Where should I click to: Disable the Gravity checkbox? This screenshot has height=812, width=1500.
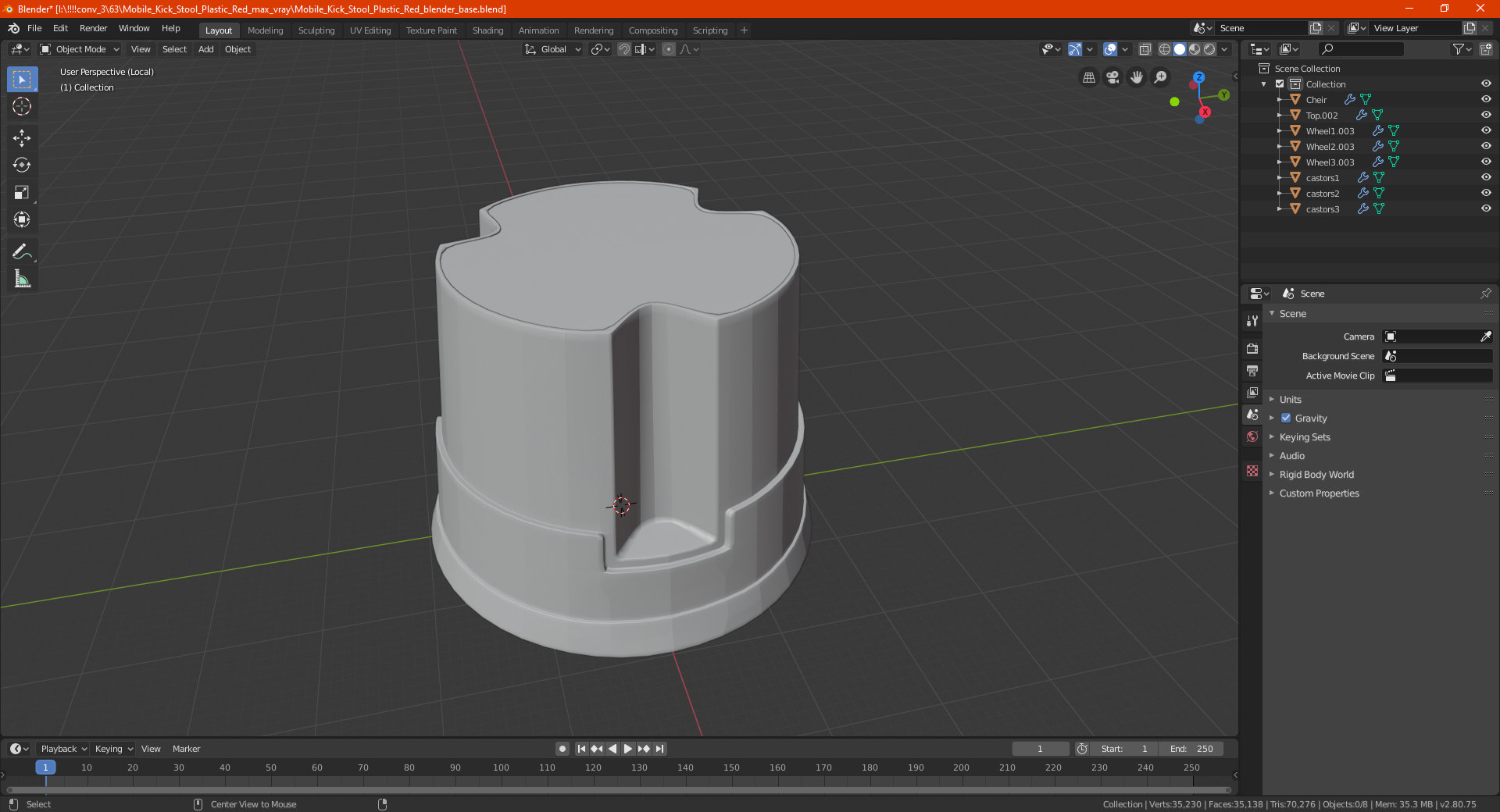[x=1286, y=418]
